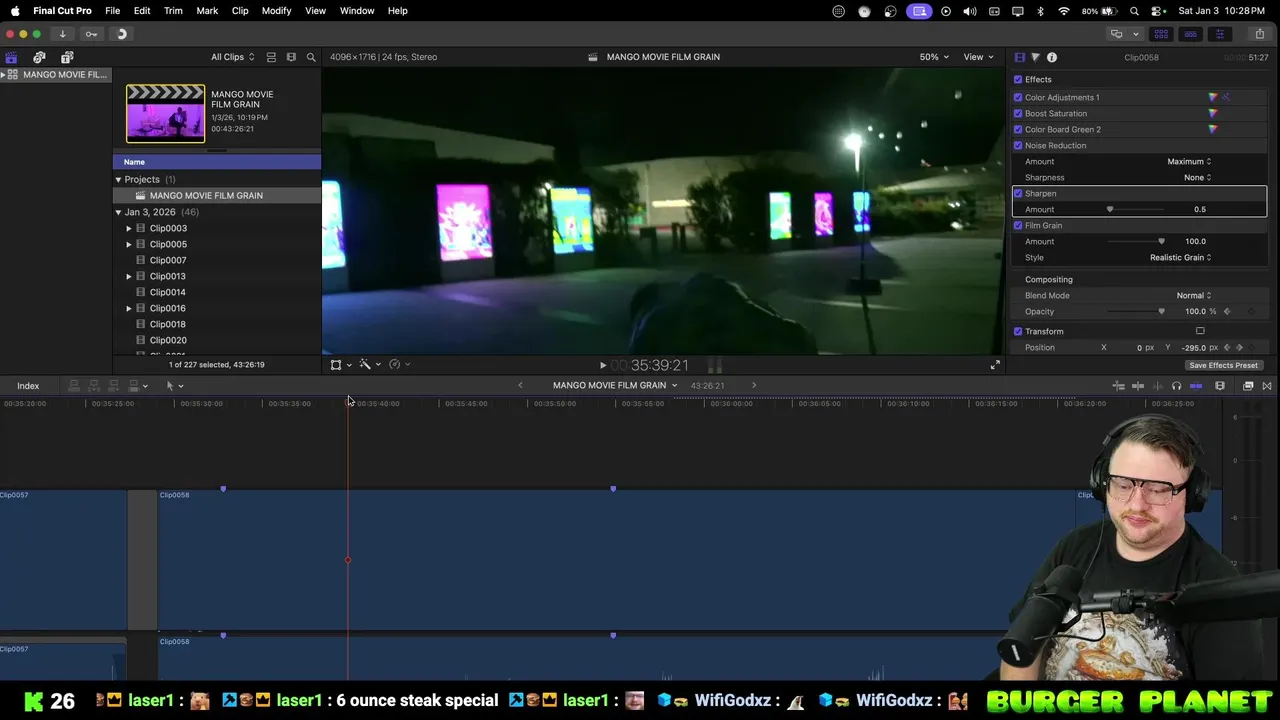
Task: Disable the Sharpen effect checkbox
Action: pyautogui.click(x=1018, y=193)
